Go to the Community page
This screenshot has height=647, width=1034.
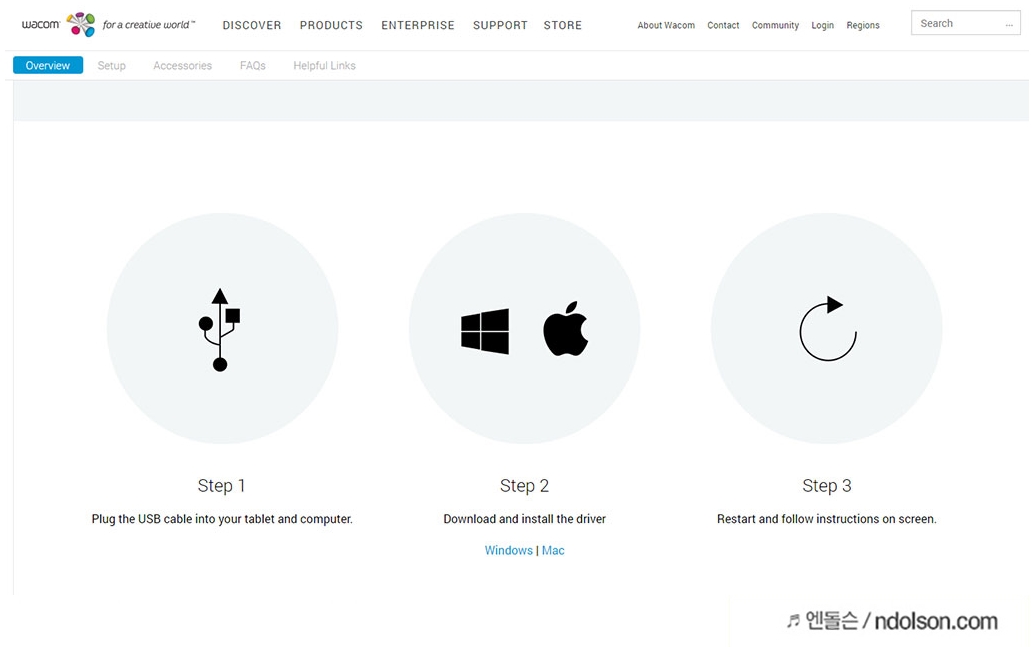(x=775, y=25)
